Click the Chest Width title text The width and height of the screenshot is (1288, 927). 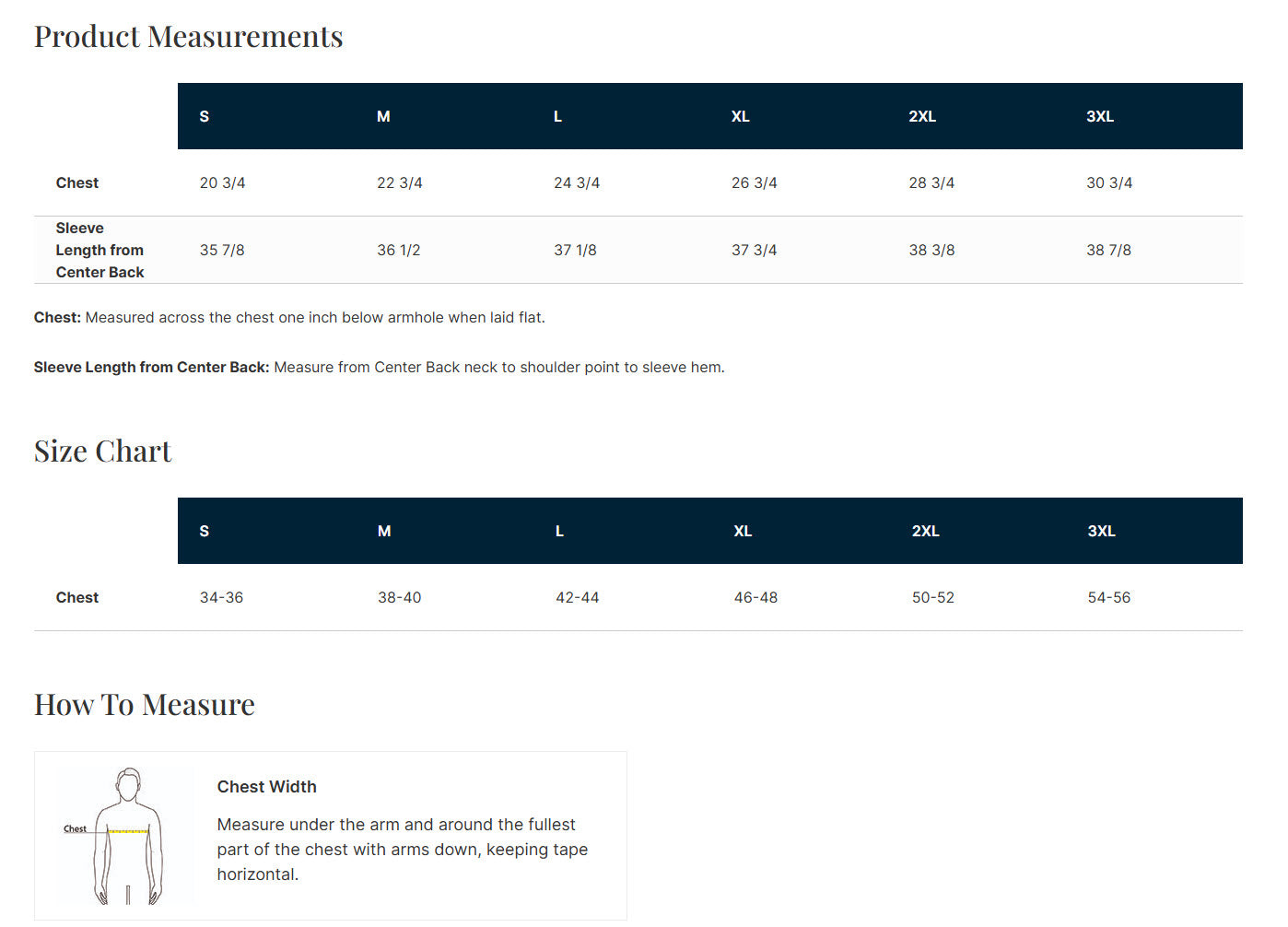[x=267, y=786]
